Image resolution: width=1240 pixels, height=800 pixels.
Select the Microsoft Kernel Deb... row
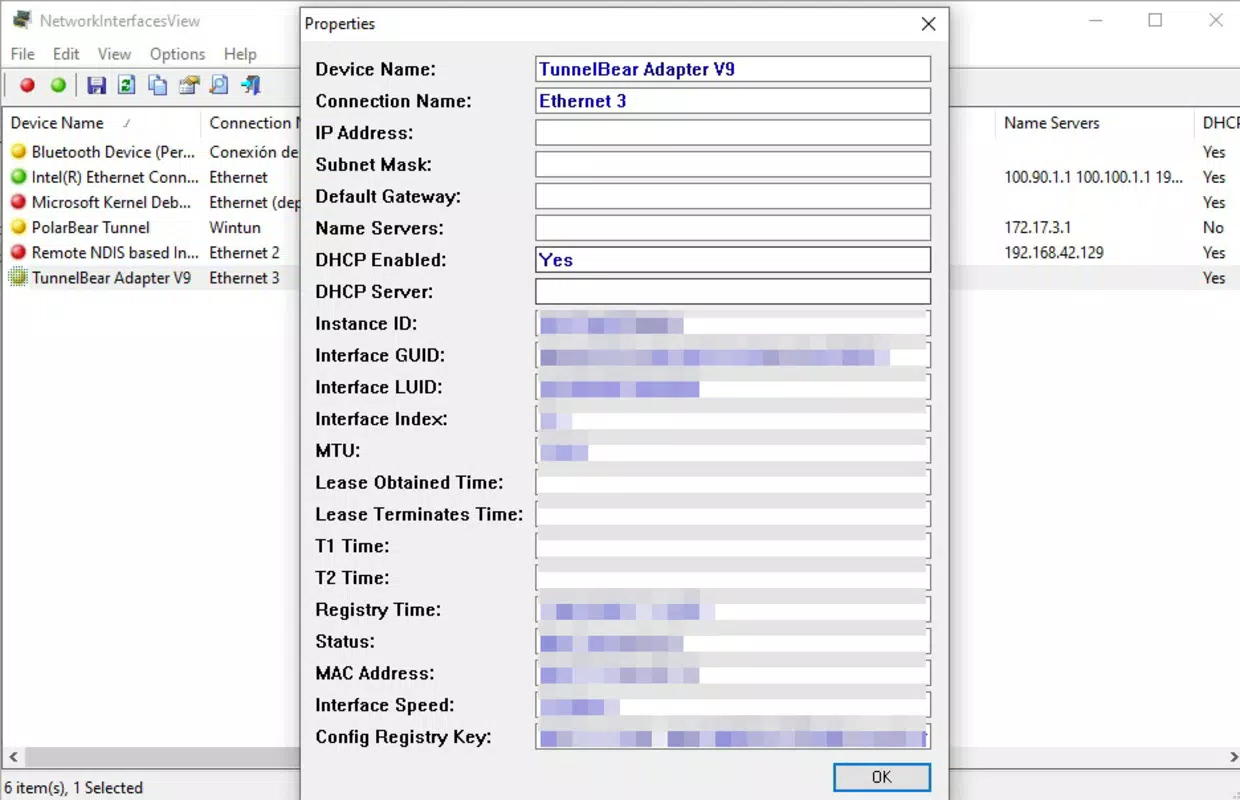coord(111,202)
